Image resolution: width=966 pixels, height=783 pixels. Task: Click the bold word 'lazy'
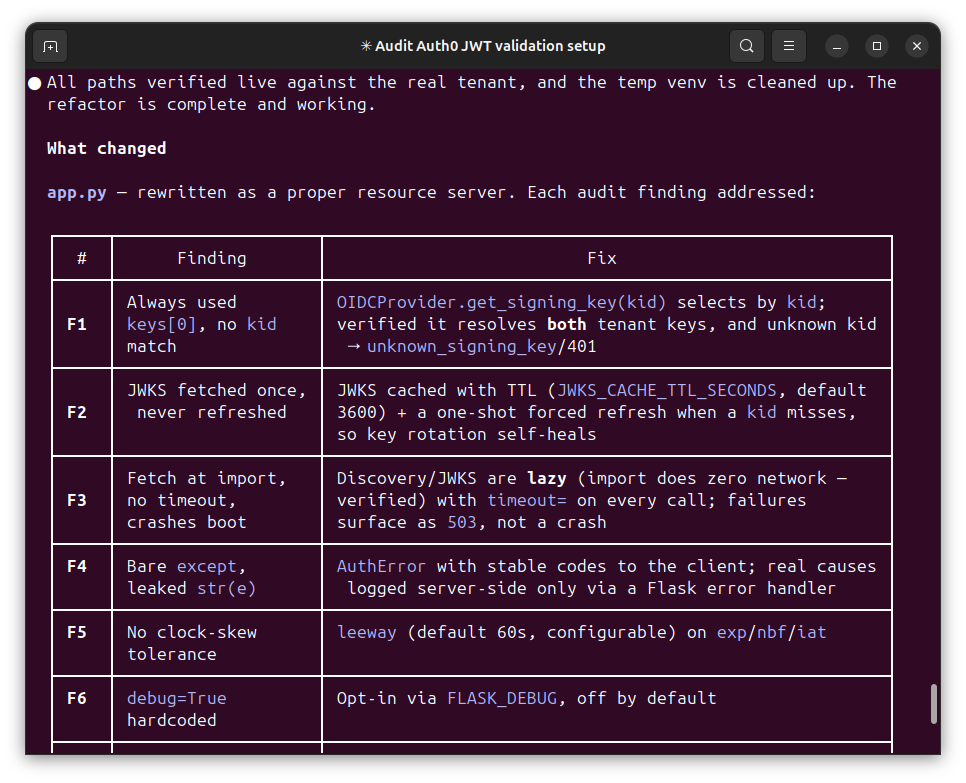click(x=546, y=479)
